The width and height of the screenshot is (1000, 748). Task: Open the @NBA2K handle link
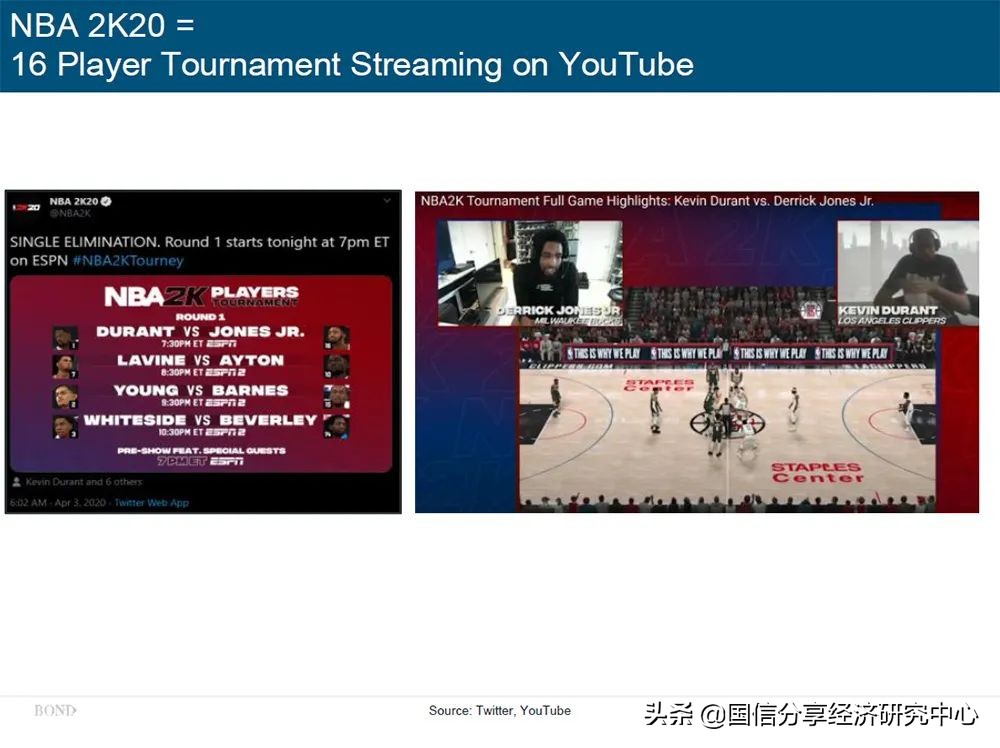click(x=68, y=214)
